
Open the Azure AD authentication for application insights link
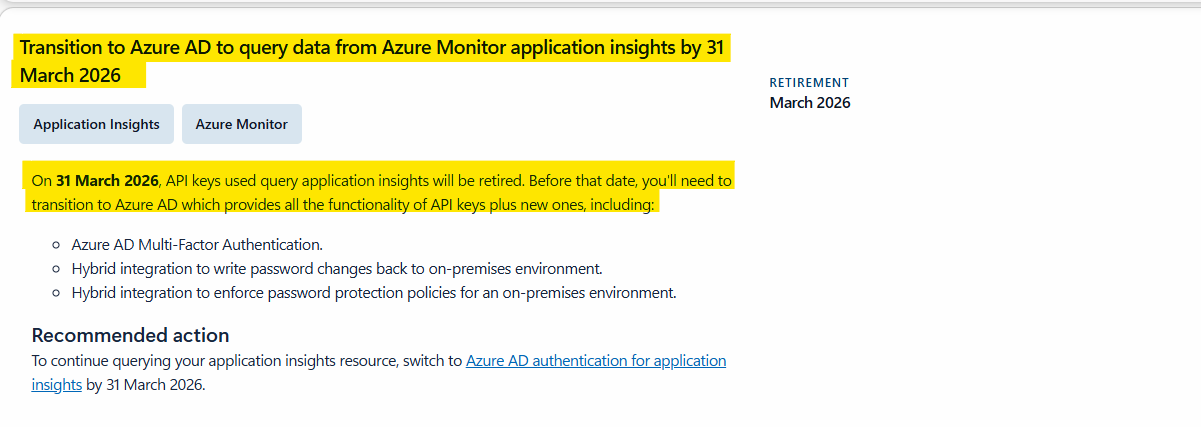click(379, 372)
